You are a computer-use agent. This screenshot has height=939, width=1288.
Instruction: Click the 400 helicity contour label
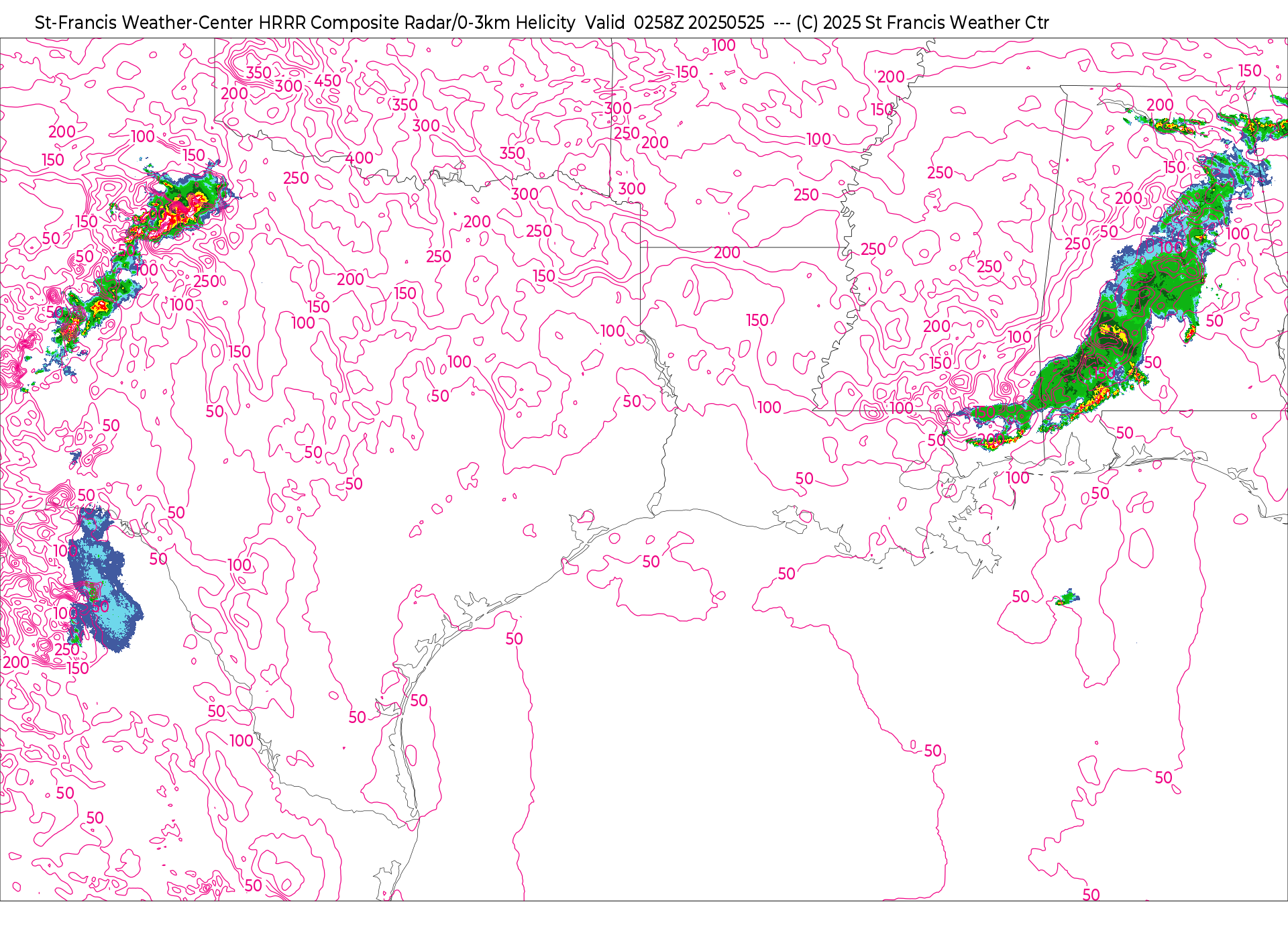tap(360, 158)
